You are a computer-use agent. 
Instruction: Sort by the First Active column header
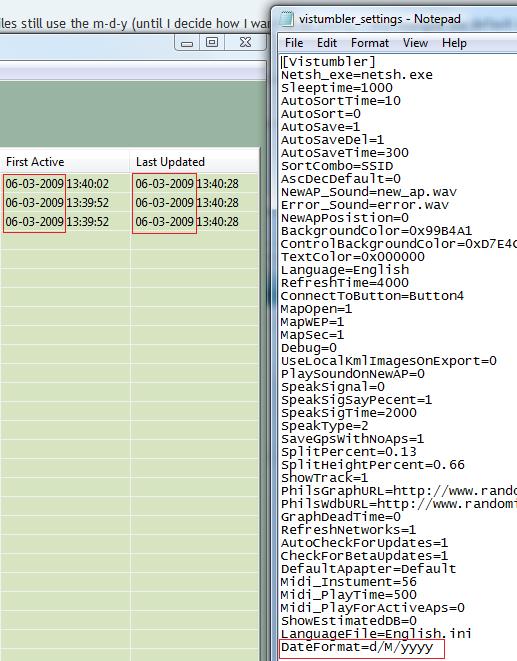65,161
